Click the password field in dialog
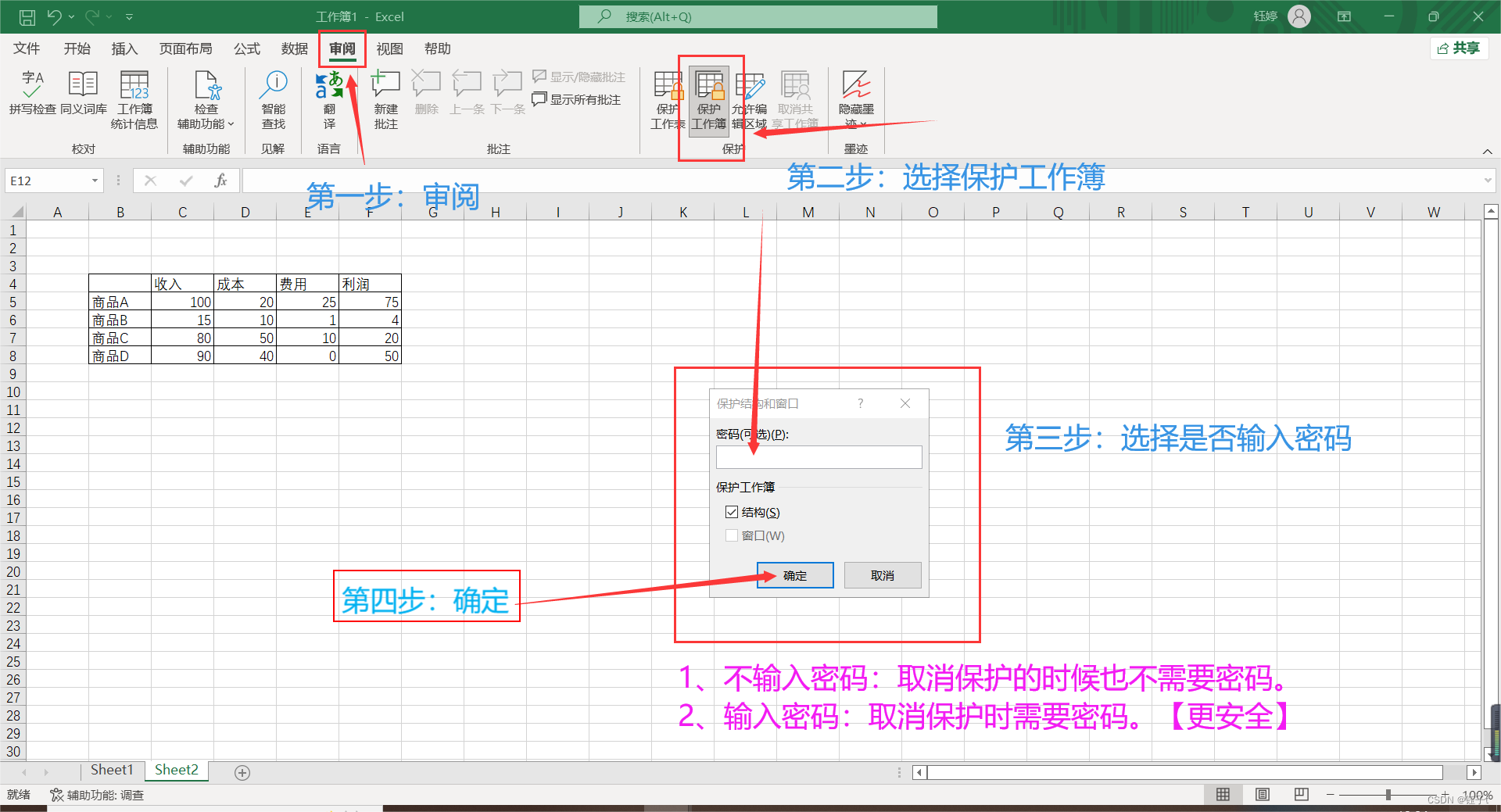The image size is (1501, 812). pos(819,457)
